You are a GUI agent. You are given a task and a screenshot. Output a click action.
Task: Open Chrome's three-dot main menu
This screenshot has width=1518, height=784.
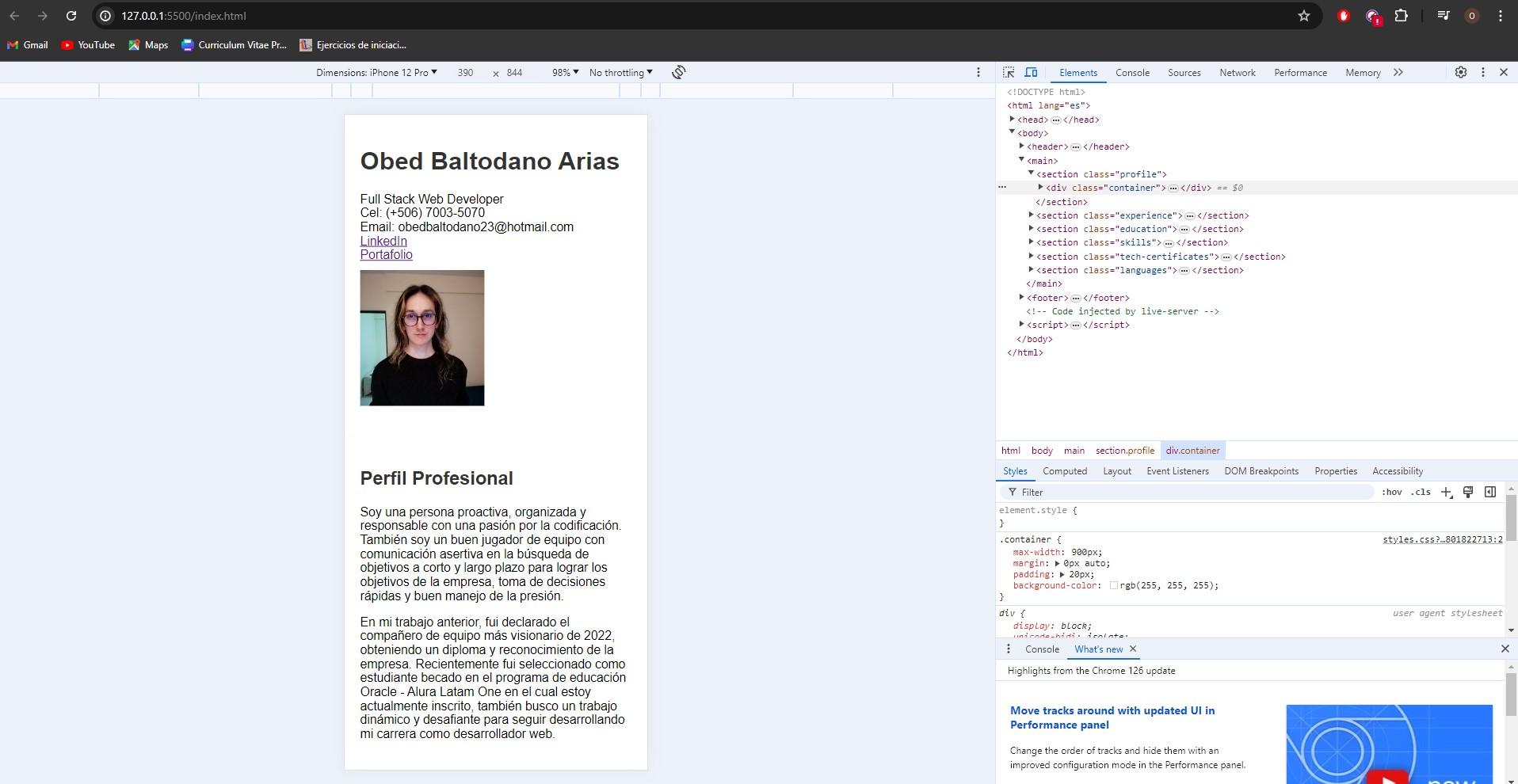click(x=1501, y=16)
